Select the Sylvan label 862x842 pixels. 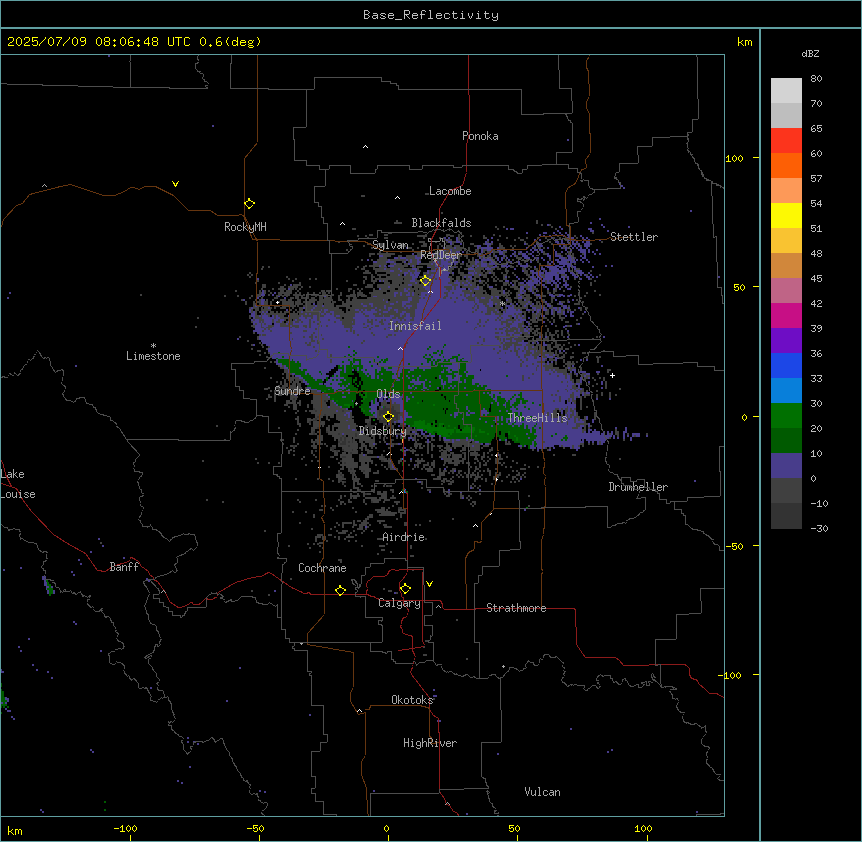point(390,245)
